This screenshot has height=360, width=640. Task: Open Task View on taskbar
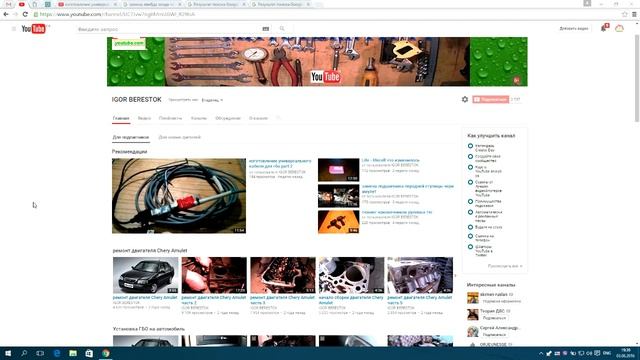[40, 353]
